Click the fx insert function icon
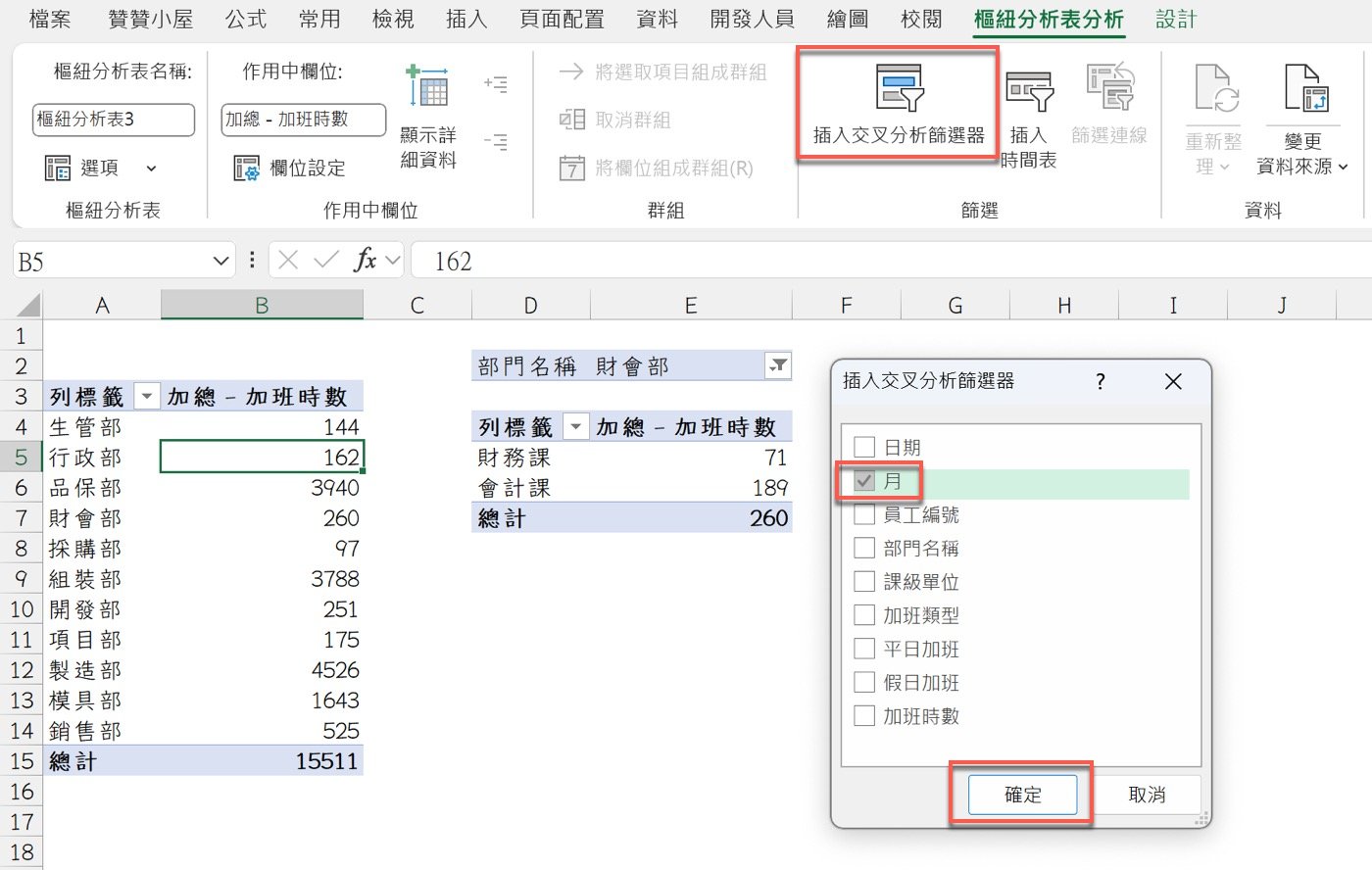The width and height of the screenshot is (1372, 870). click(x=365, y=261)
